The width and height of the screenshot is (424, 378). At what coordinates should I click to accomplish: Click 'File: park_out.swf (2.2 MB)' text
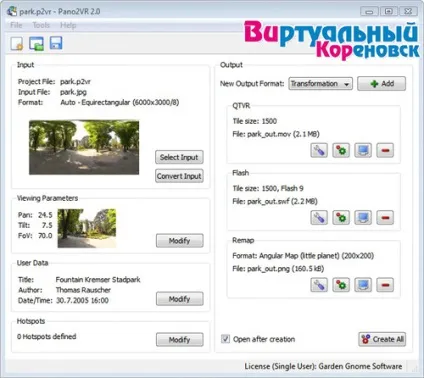click(x=275, y=201)
